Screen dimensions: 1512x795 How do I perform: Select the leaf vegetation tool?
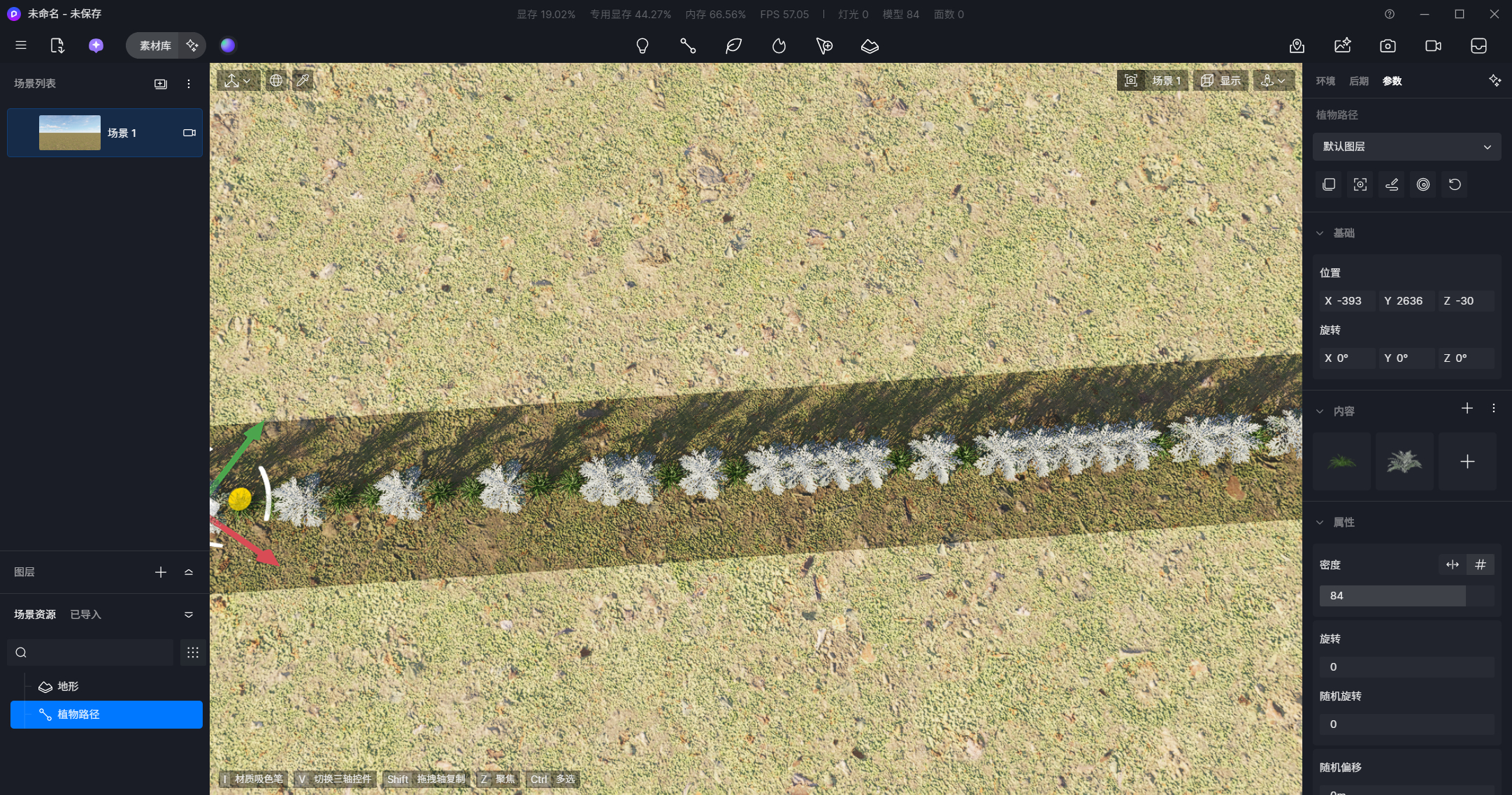click(x=733, y=46)
